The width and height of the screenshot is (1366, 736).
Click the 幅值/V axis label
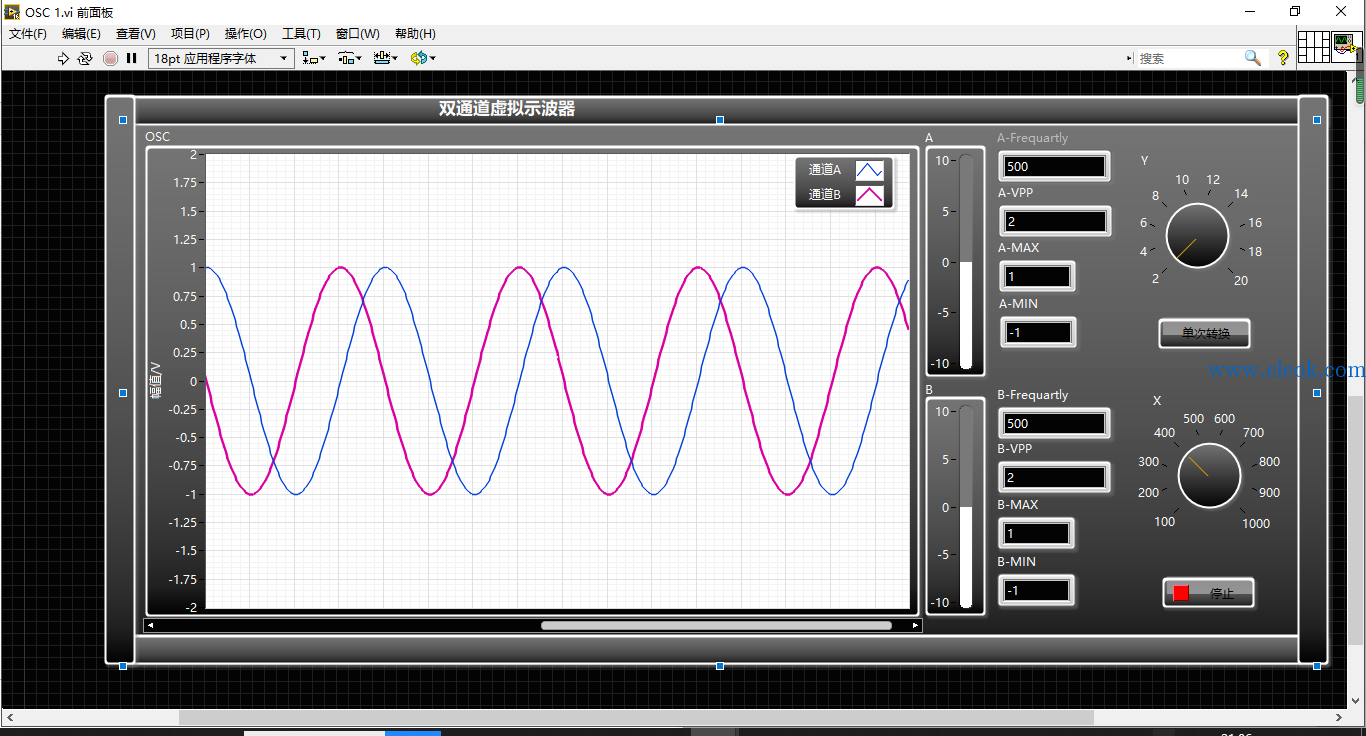tap(155, 381)
